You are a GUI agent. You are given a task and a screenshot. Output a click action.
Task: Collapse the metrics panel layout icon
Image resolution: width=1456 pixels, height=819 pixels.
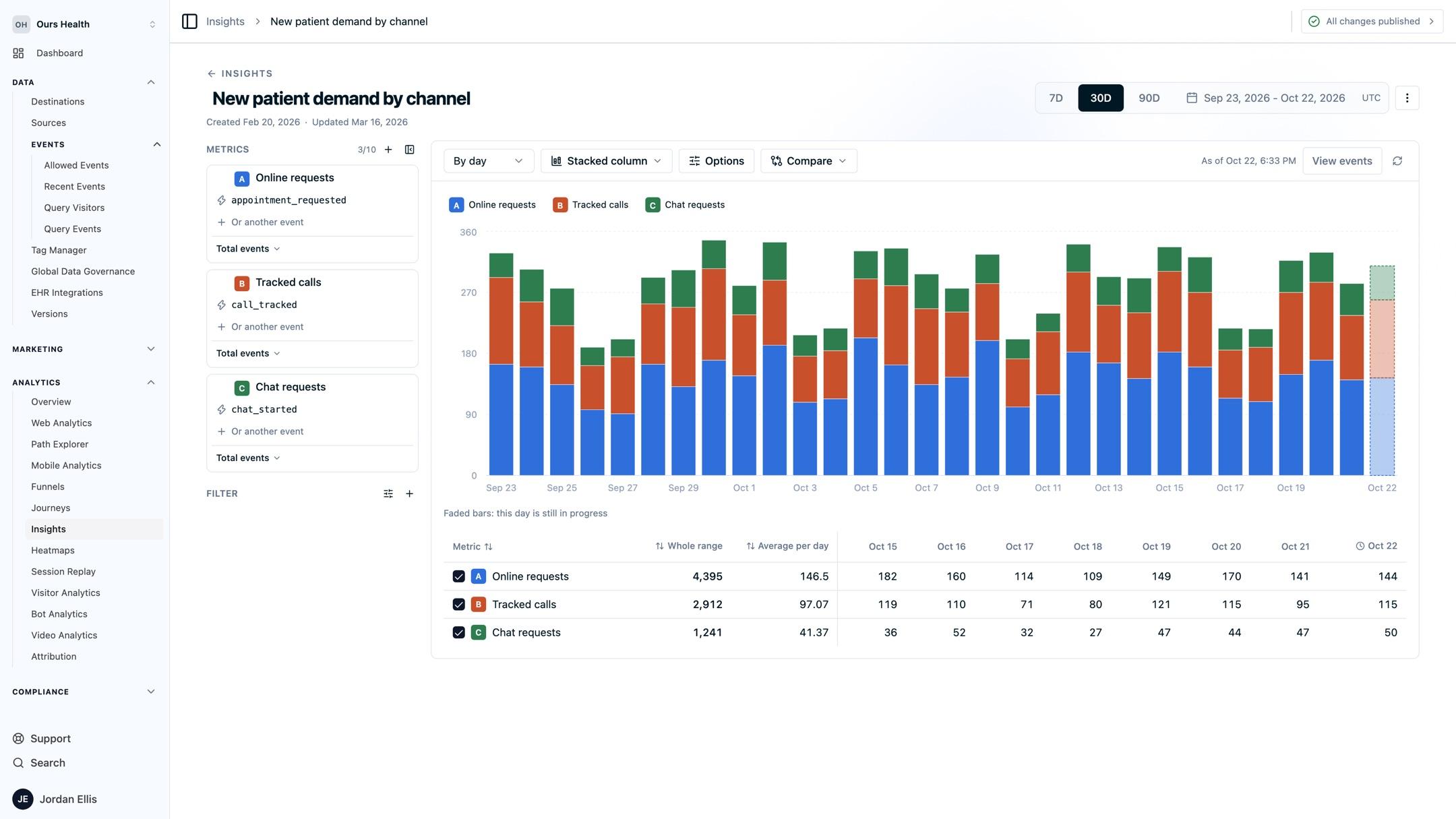tap(409, 150)
